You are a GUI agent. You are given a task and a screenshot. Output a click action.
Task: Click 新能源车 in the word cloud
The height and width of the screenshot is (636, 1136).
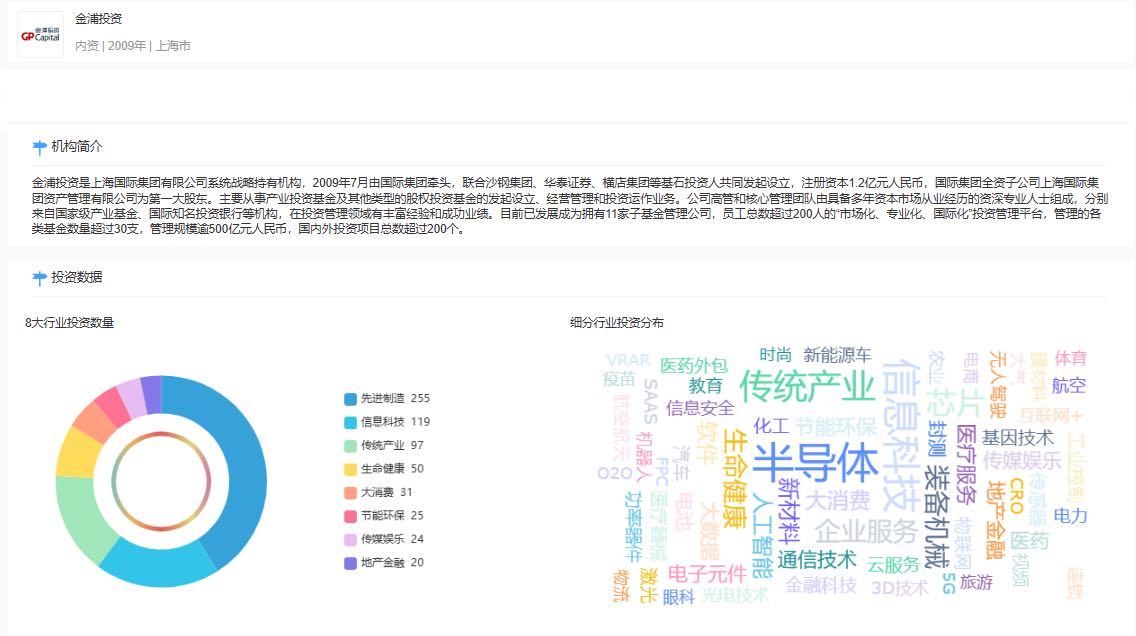coord(837,355)
